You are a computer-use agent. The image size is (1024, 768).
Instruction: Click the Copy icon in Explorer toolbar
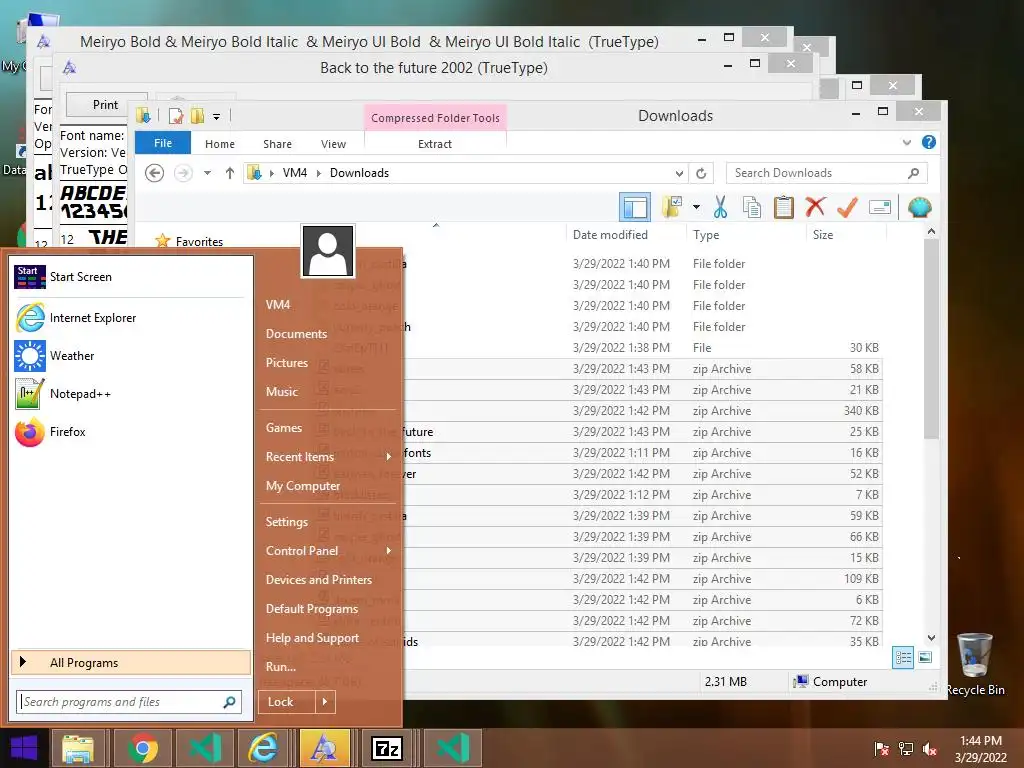752,208
